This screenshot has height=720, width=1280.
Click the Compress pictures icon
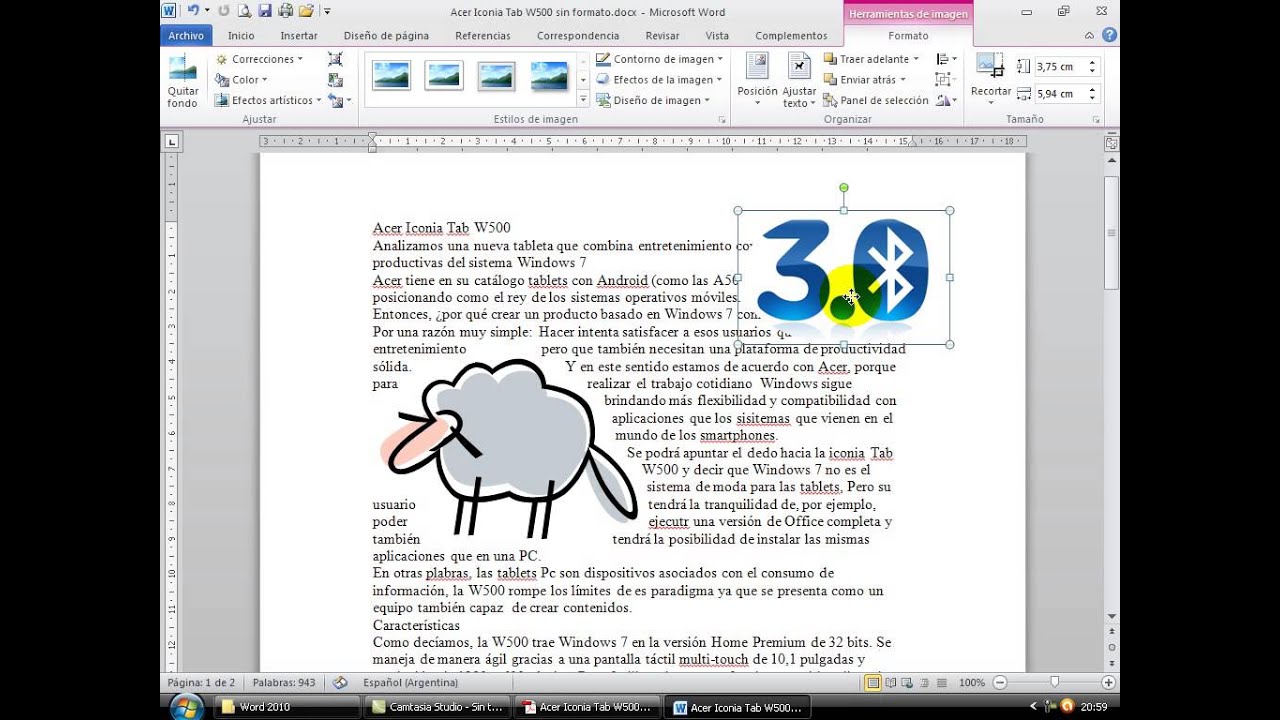[335, 59]
